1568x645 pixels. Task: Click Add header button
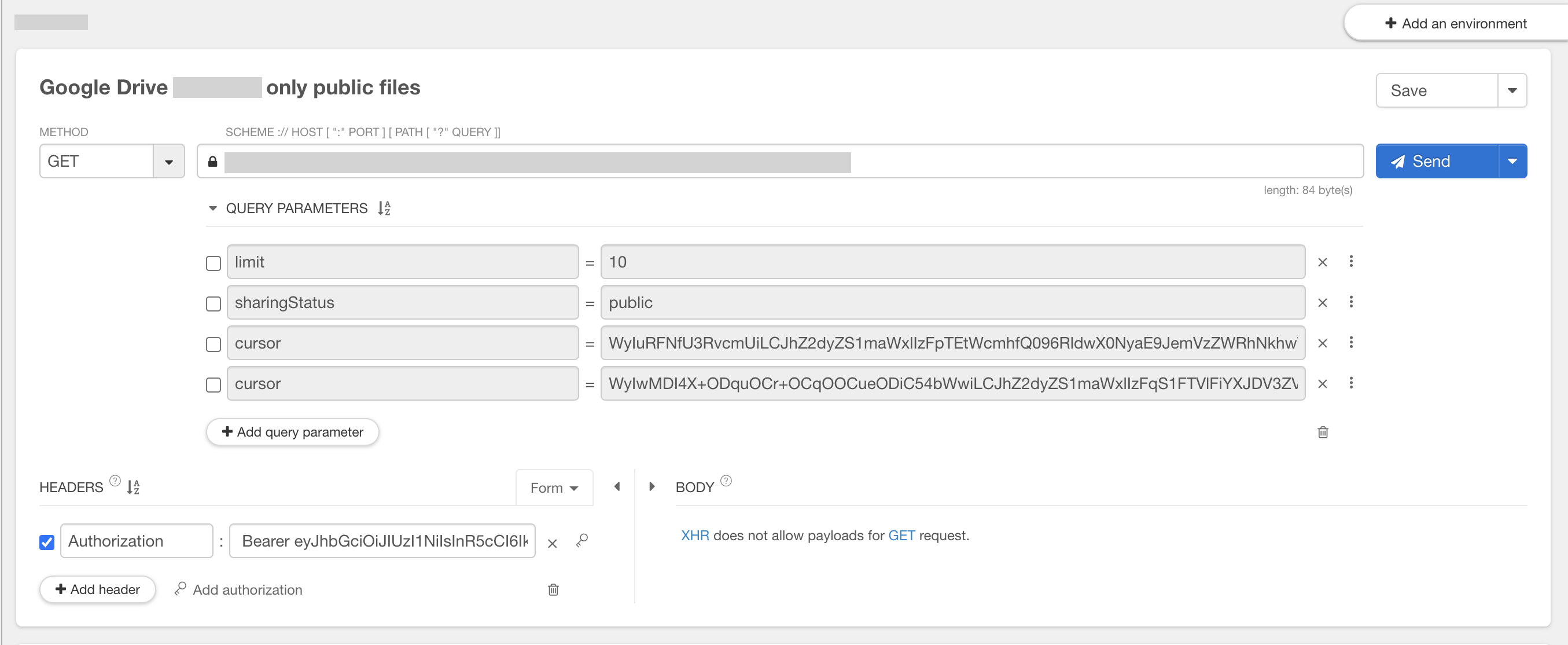click(97, 589)
